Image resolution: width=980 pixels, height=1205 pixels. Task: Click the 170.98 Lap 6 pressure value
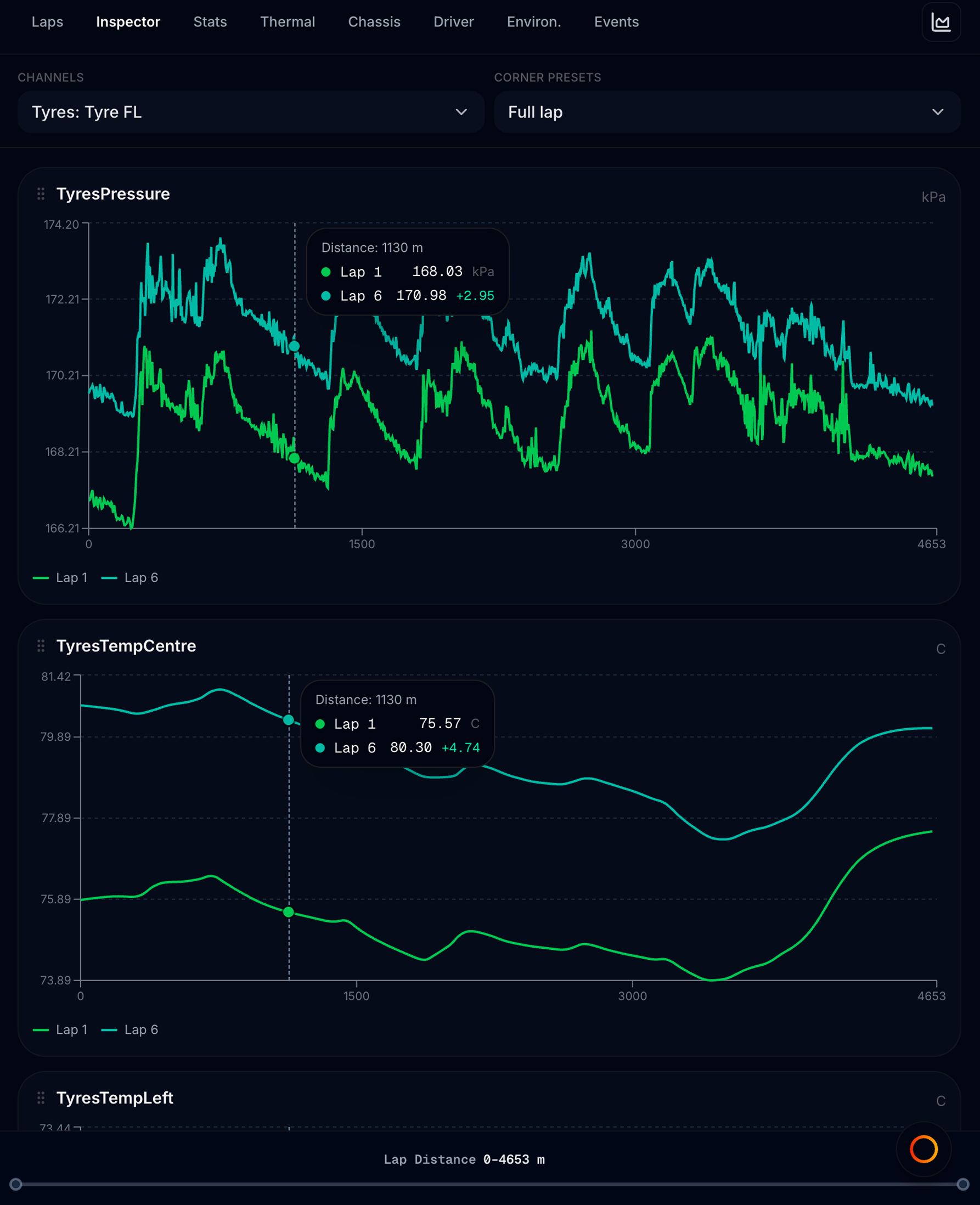click(x=421, y=296)
